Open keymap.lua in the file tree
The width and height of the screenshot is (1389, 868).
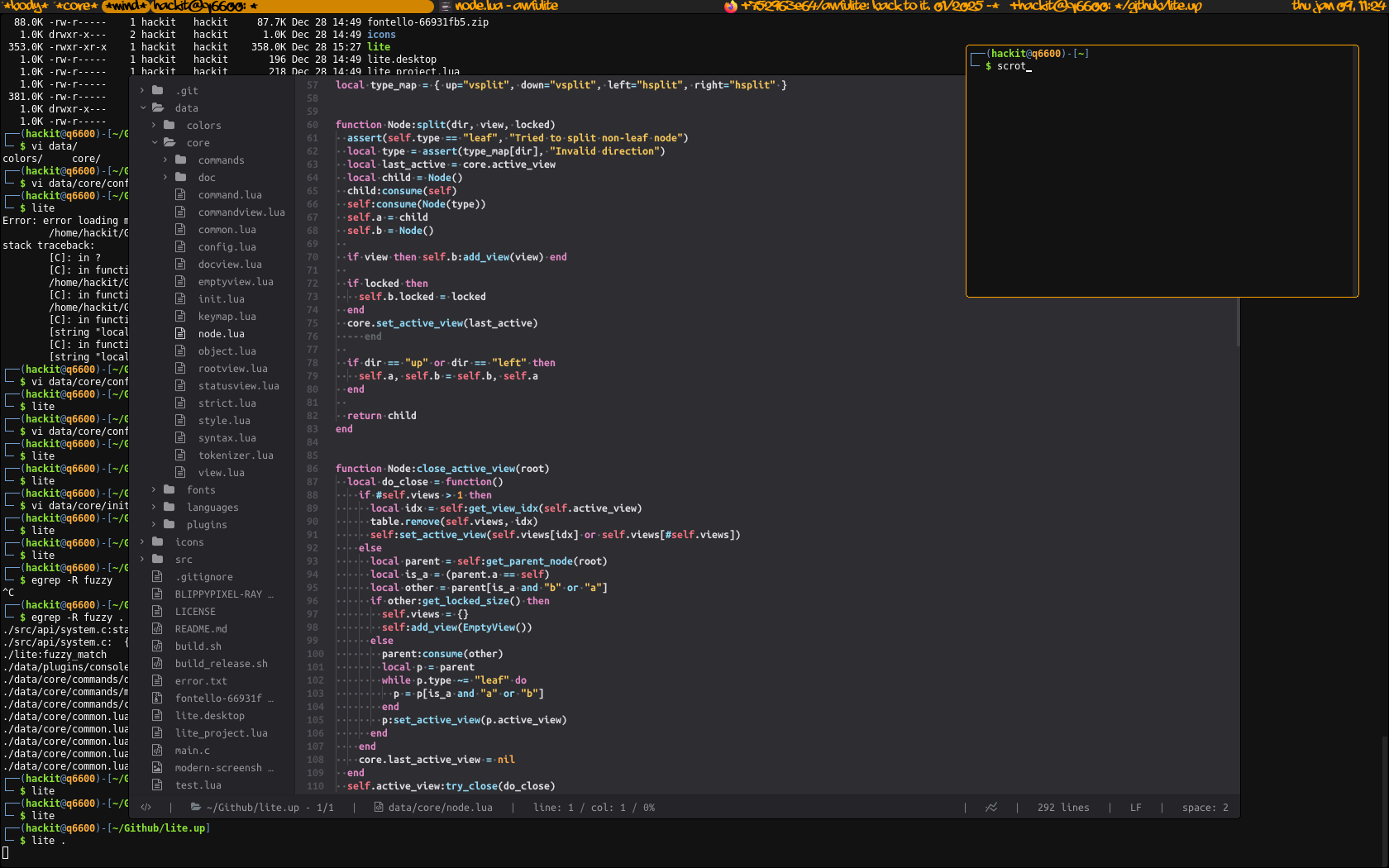(x=227, y=317)
